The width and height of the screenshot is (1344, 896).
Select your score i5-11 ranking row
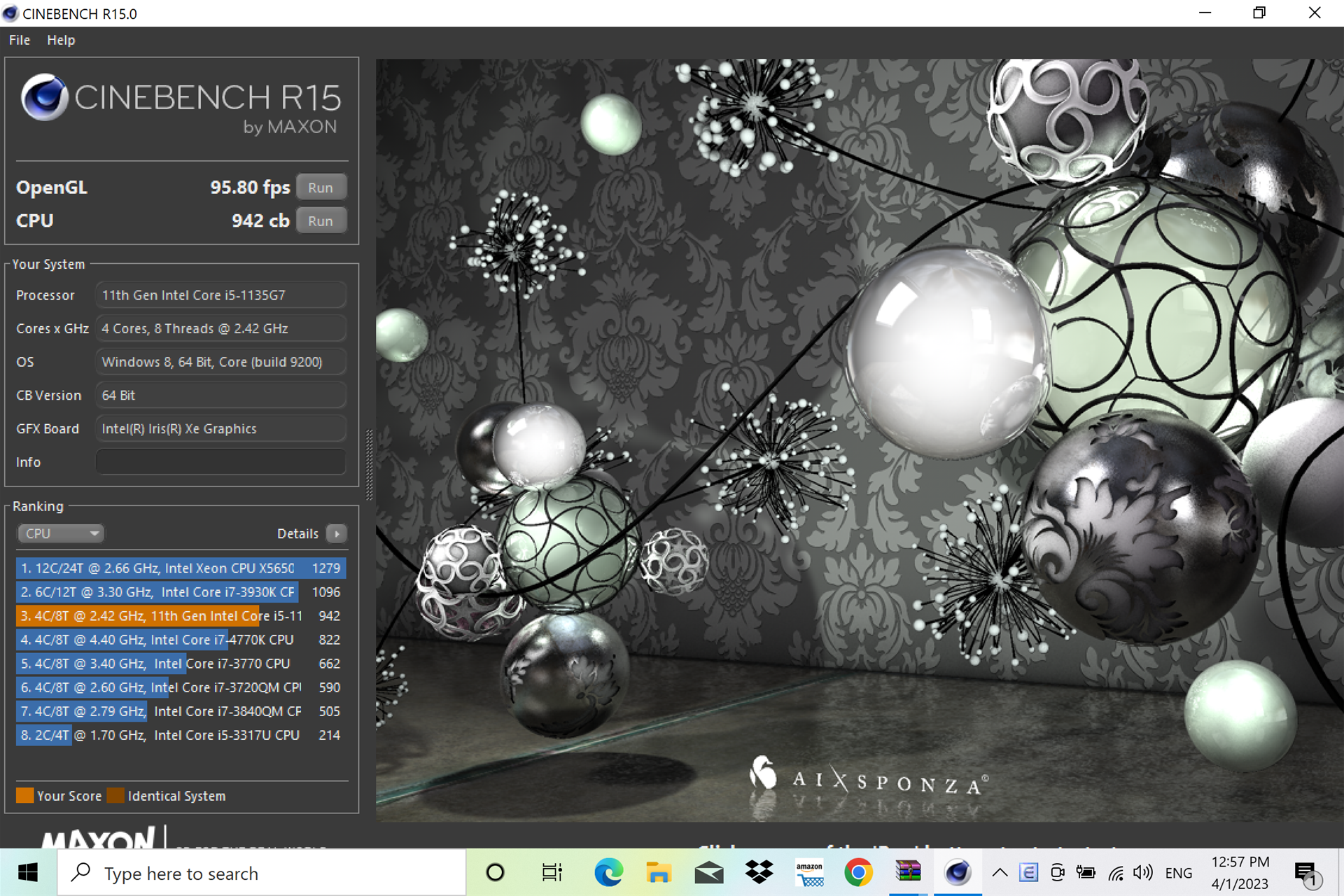181,616
